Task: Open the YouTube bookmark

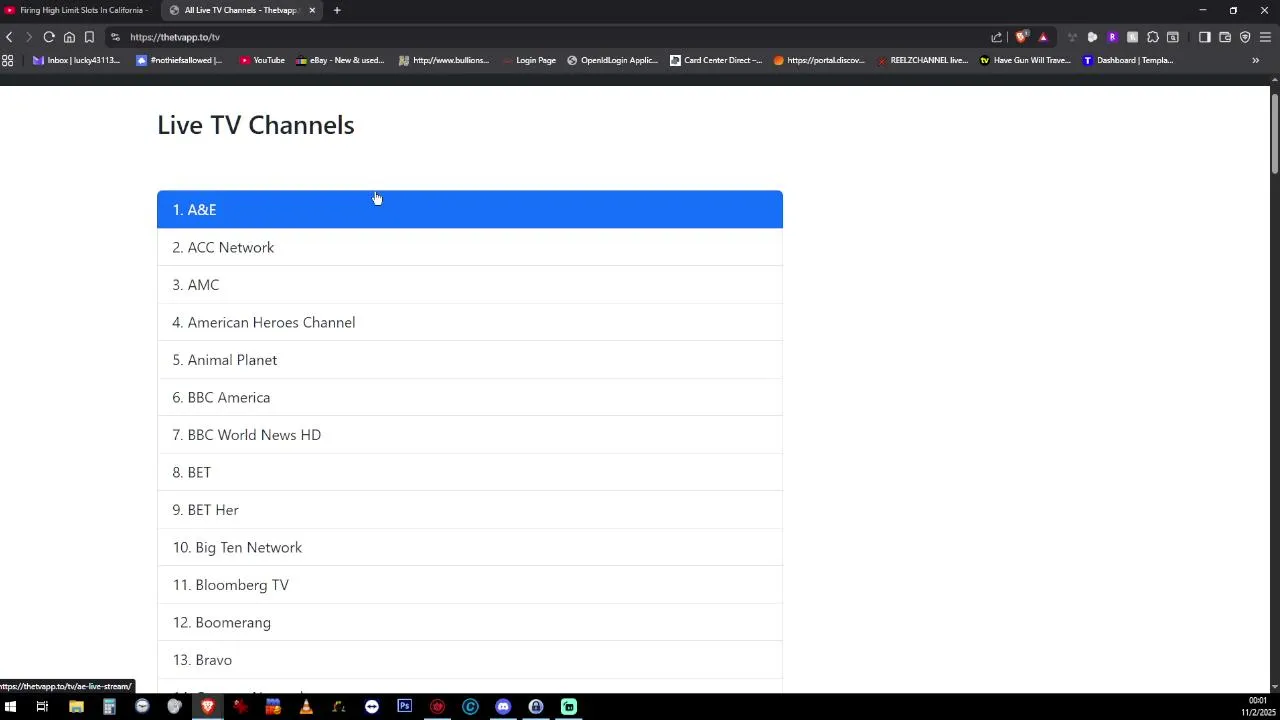Action: tap(261, 60)
